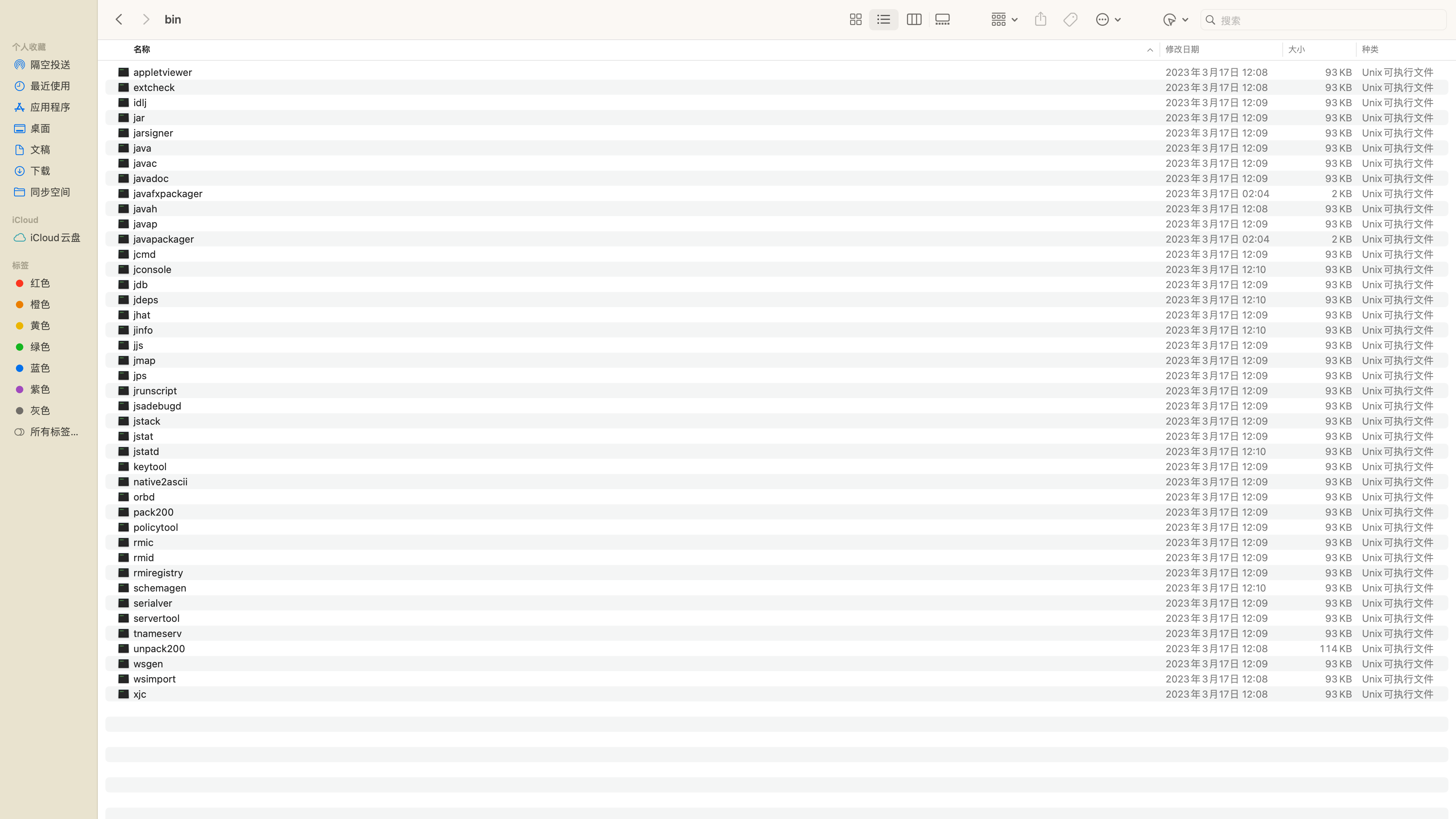The height and width of the screenshot is (819, 1456).
Task: Select the javafxpackager file
Action: point(777,194)
